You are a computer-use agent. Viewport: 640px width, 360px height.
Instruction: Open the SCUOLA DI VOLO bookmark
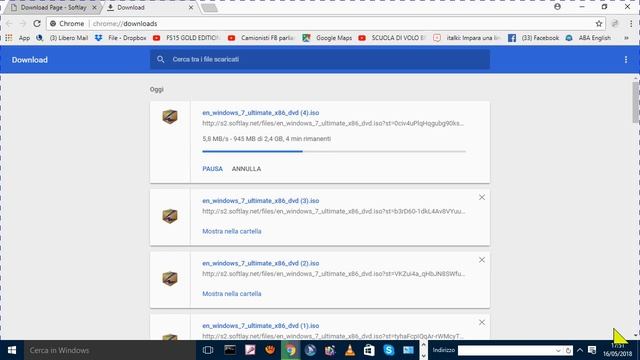[x=392, y=38]
